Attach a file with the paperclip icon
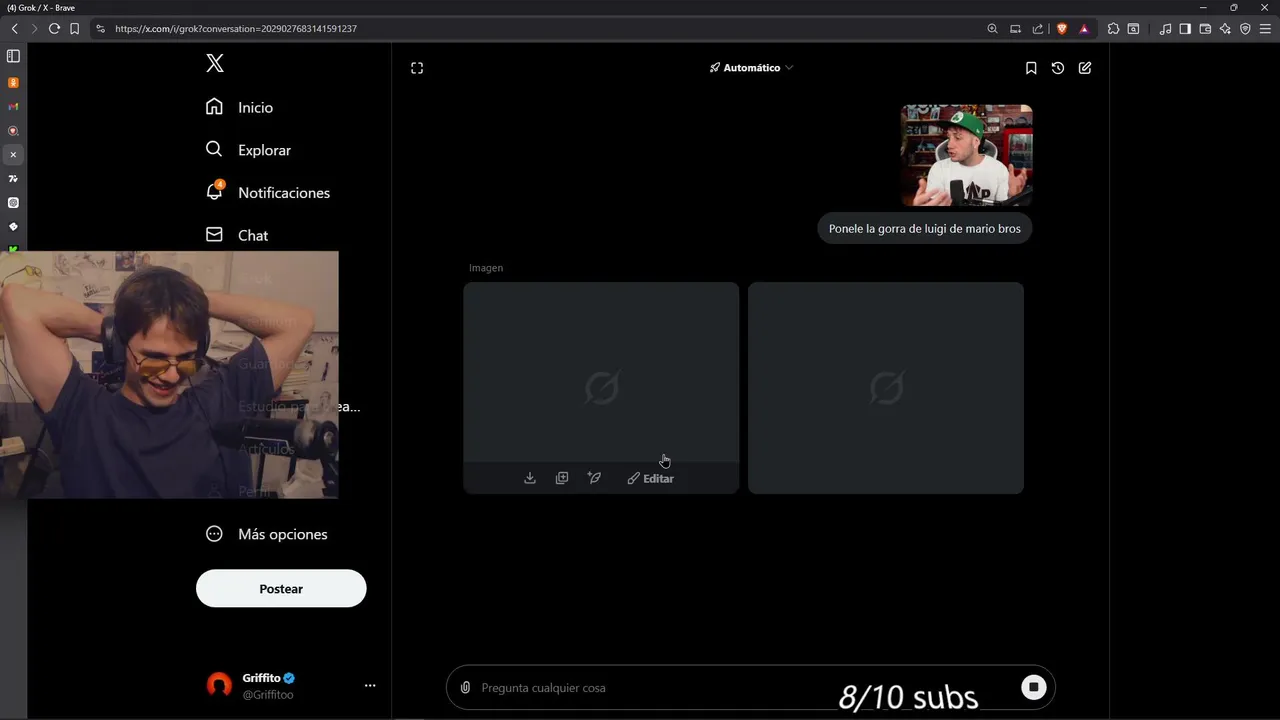The height and width of the screenshot is (720, 1280). coord(465,688)
